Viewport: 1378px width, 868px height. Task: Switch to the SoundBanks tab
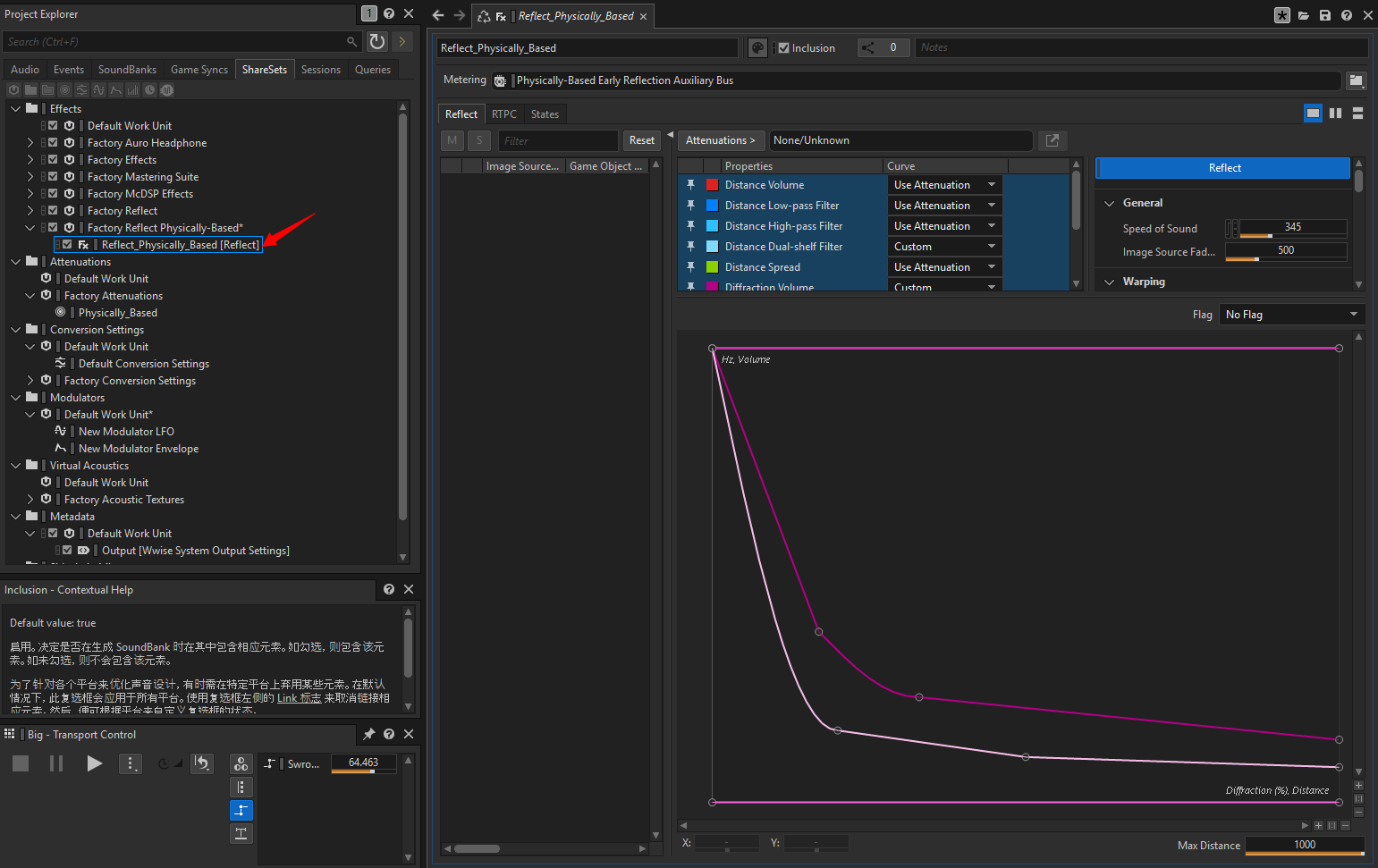(x=127, y=70)
